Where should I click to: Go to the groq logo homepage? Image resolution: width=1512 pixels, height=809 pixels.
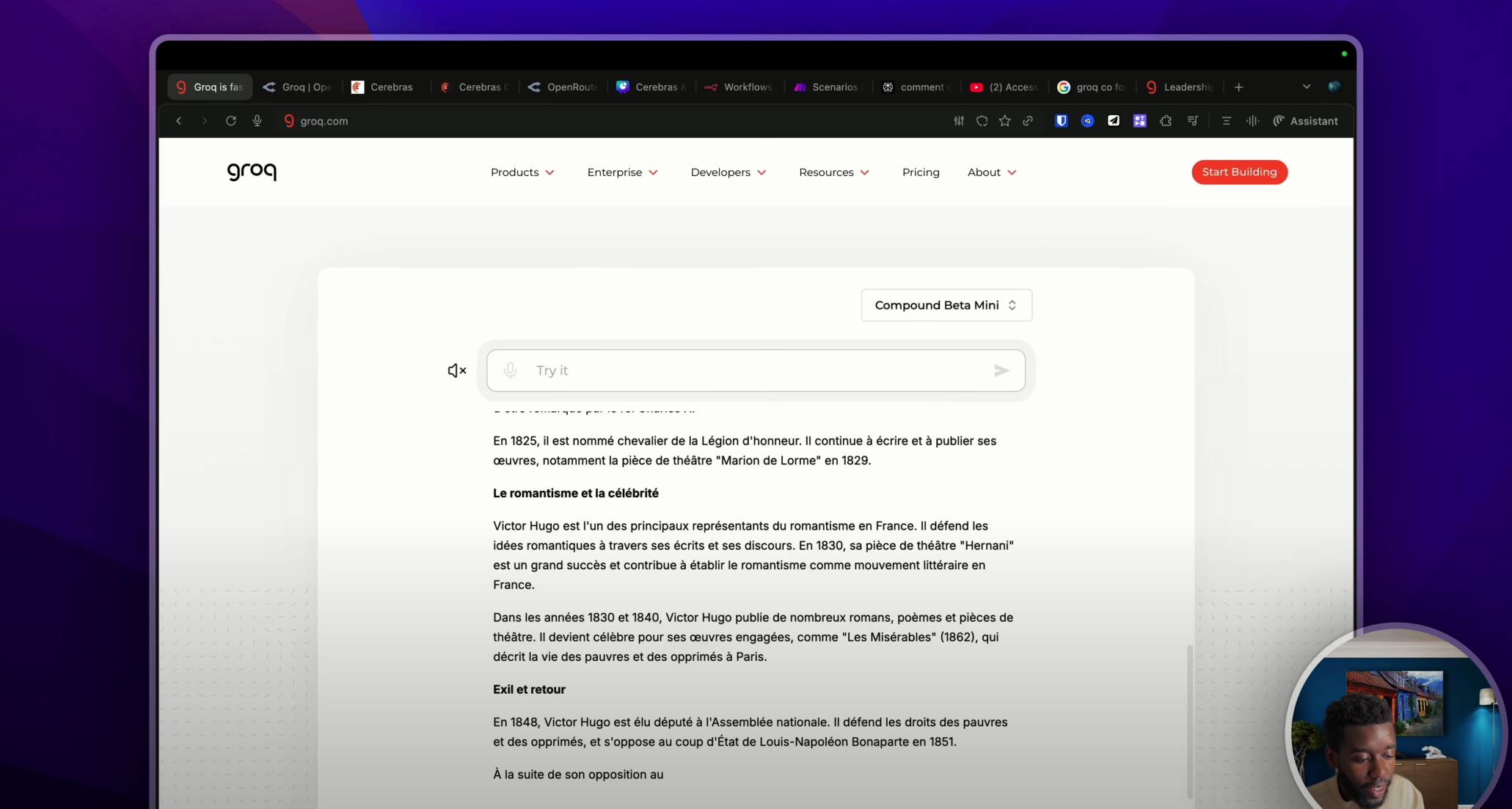pos(252,172)
